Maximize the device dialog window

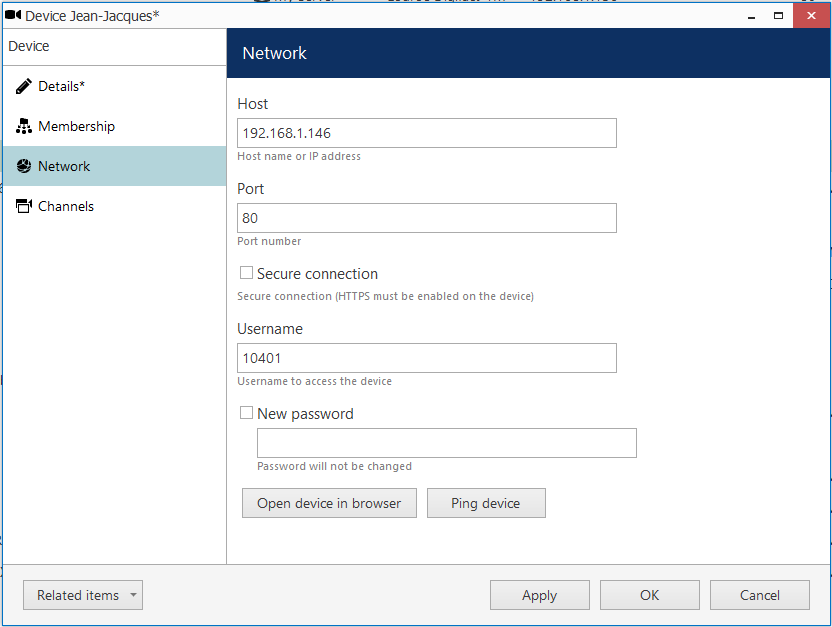[778, 16]
